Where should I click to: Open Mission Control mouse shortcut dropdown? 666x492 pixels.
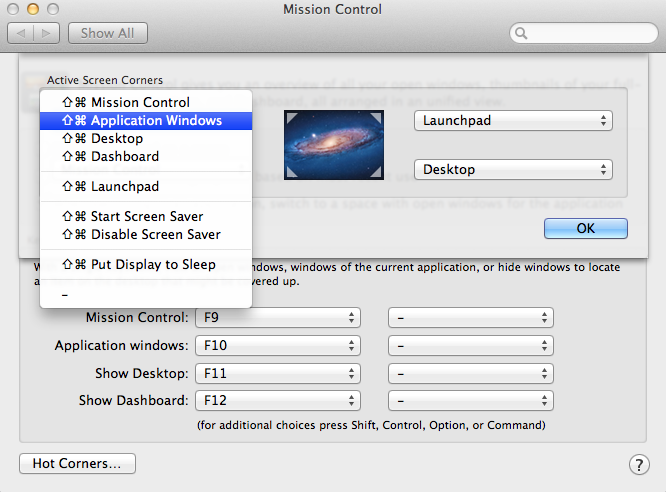[471, 318]
